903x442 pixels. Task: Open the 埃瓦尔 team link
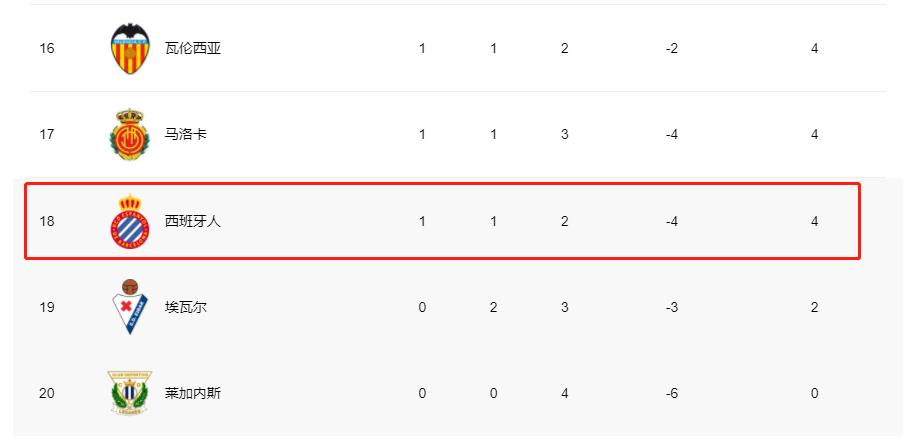186,307
